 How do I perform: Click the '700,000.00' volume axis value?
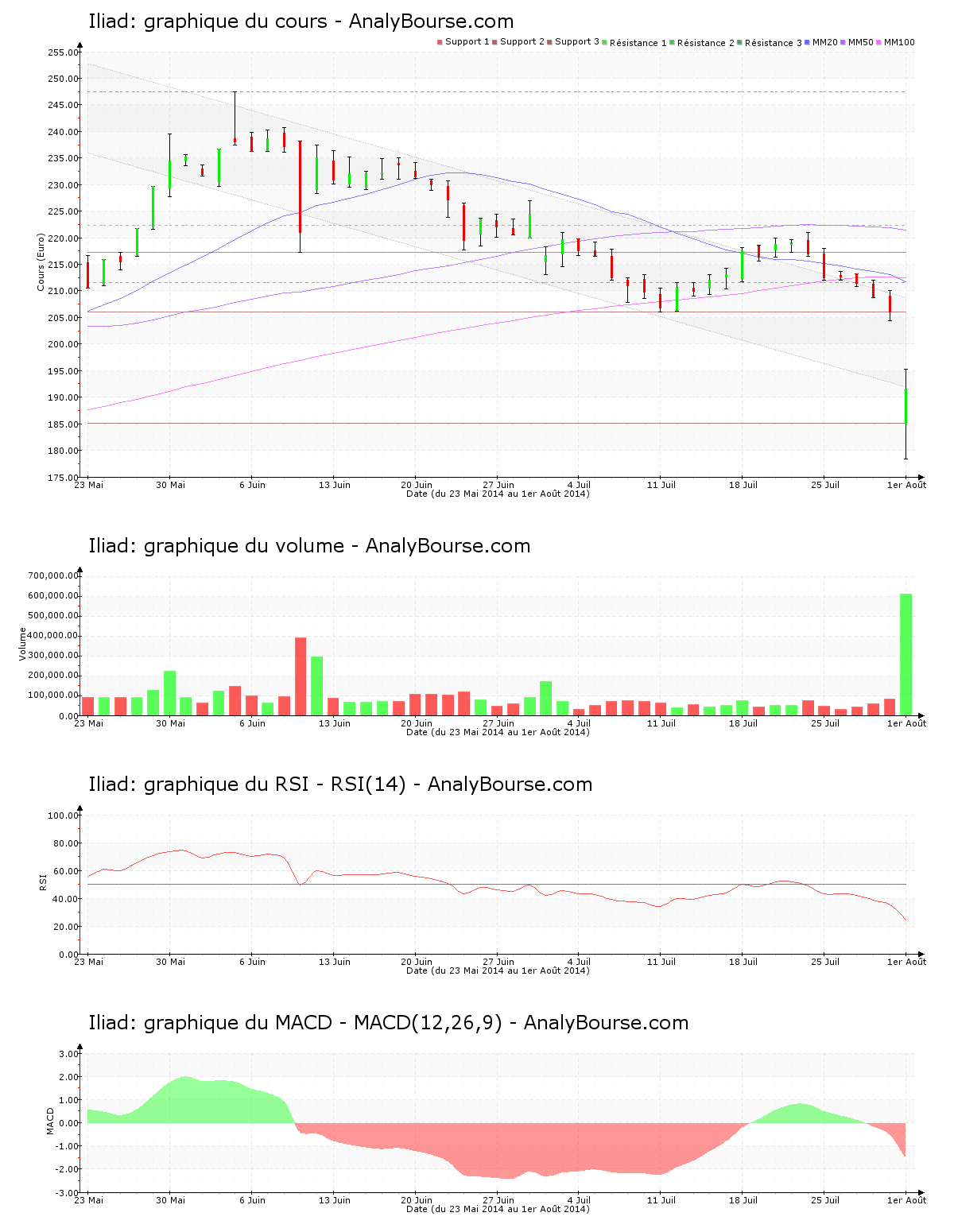[x=52, y=575]
